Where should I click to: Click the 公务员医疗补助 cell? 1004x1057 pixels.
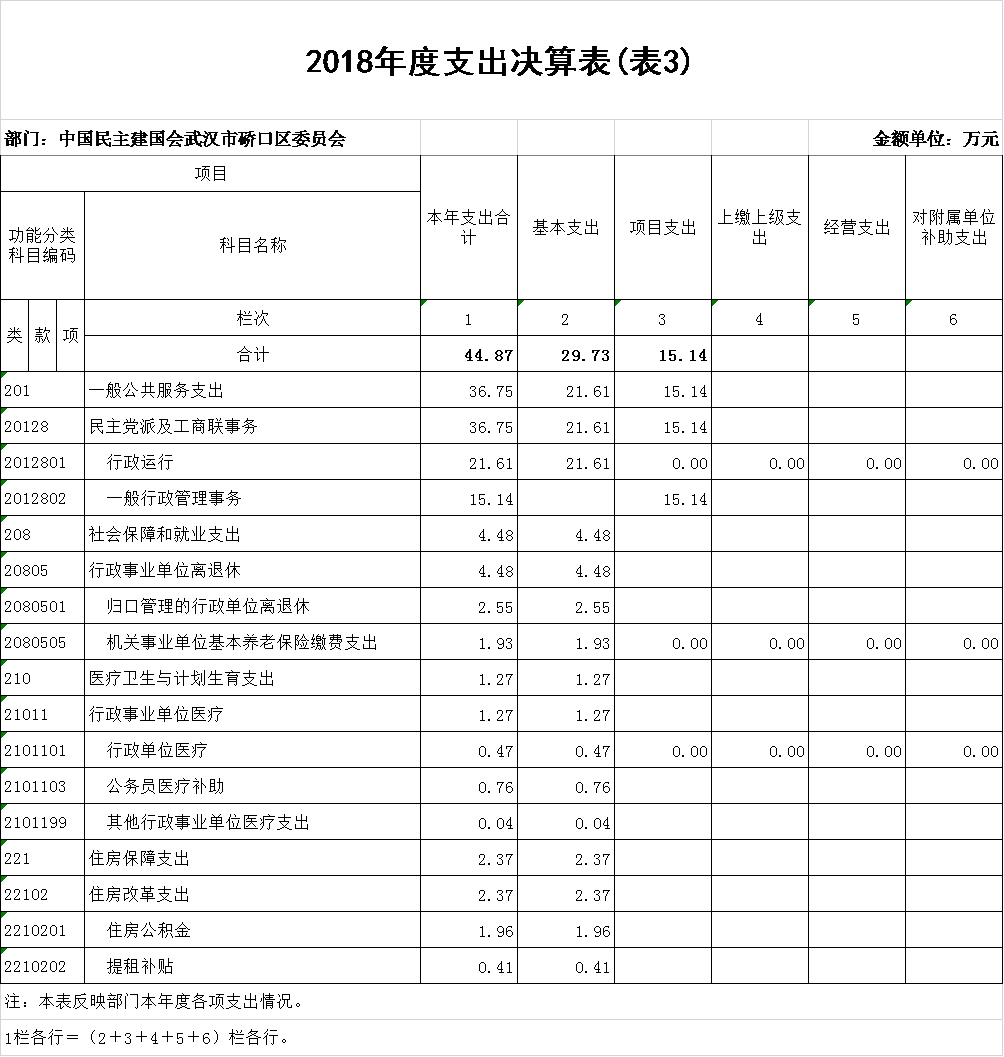252,787
